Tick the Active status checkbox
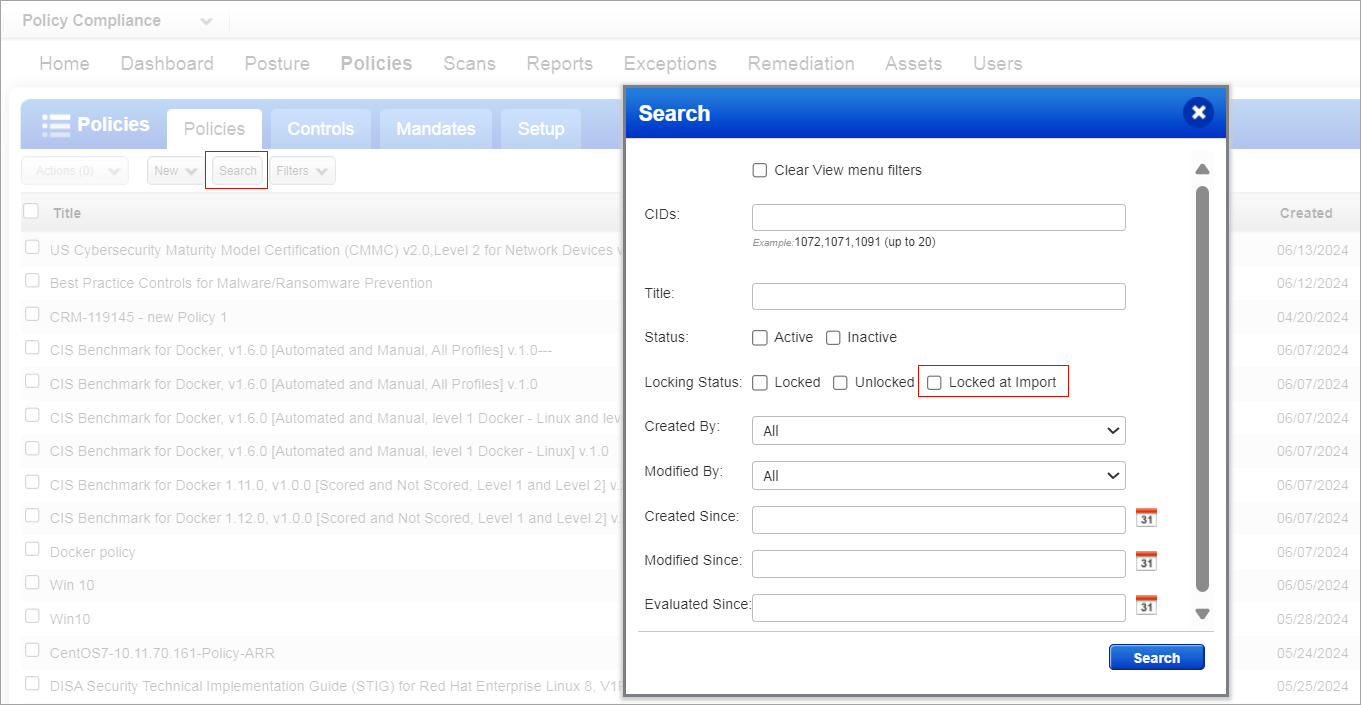The width and height of the screenshot is (1361, 705). pyautogui.click(x=760, y=338)
